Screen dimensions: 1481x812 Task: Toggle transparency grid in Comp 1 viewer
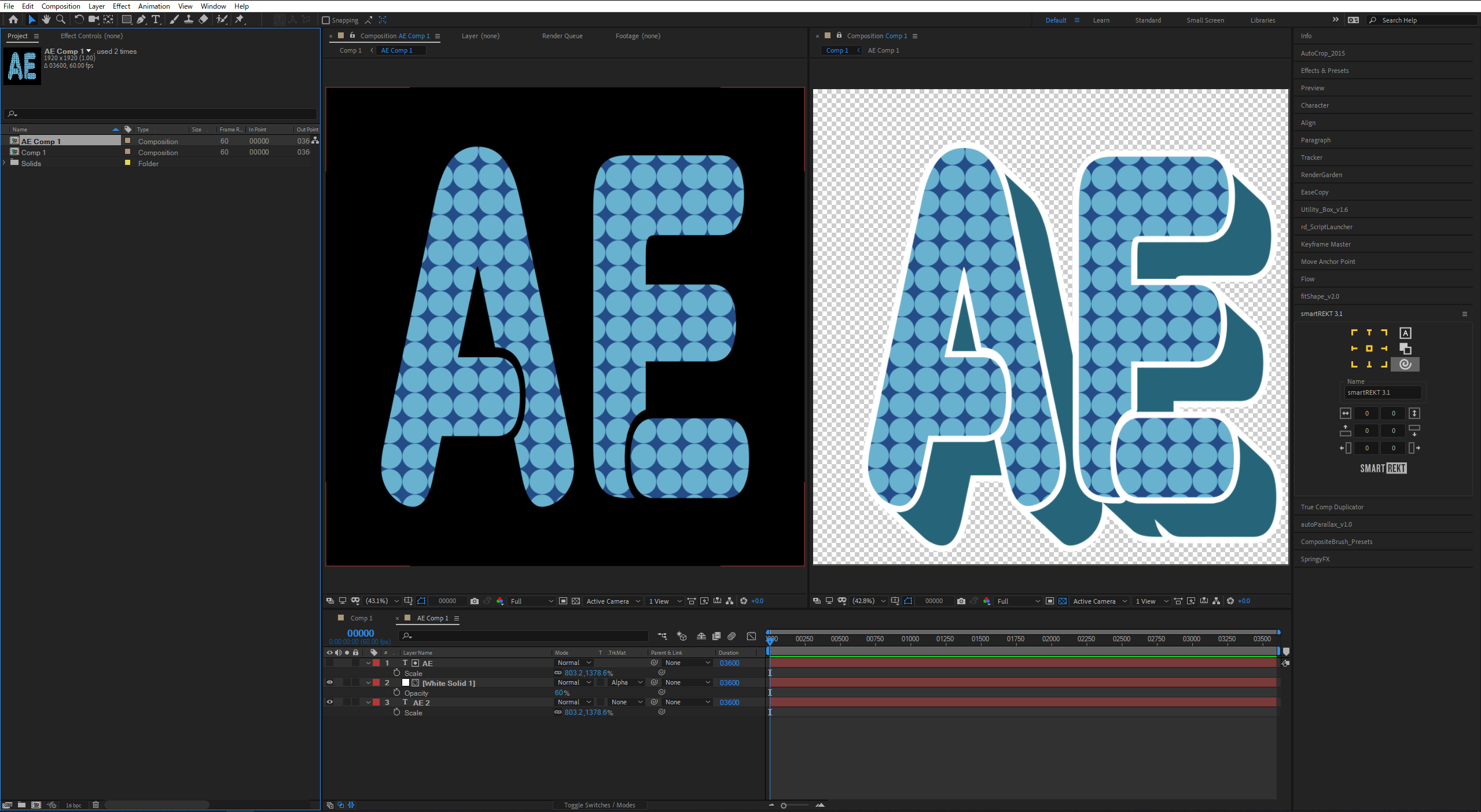1063,601
